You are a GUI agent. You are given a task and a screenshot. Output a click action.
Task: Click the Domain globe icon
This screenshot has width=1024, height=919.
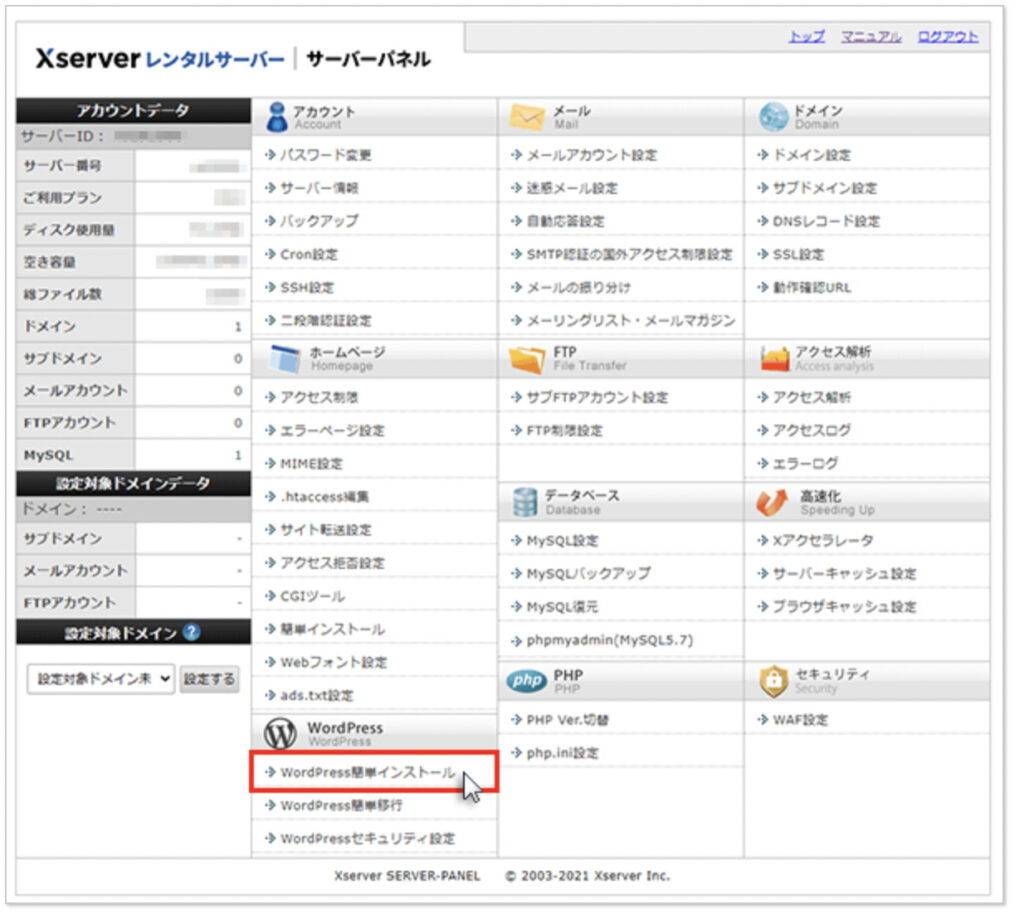tap(773, 117)
